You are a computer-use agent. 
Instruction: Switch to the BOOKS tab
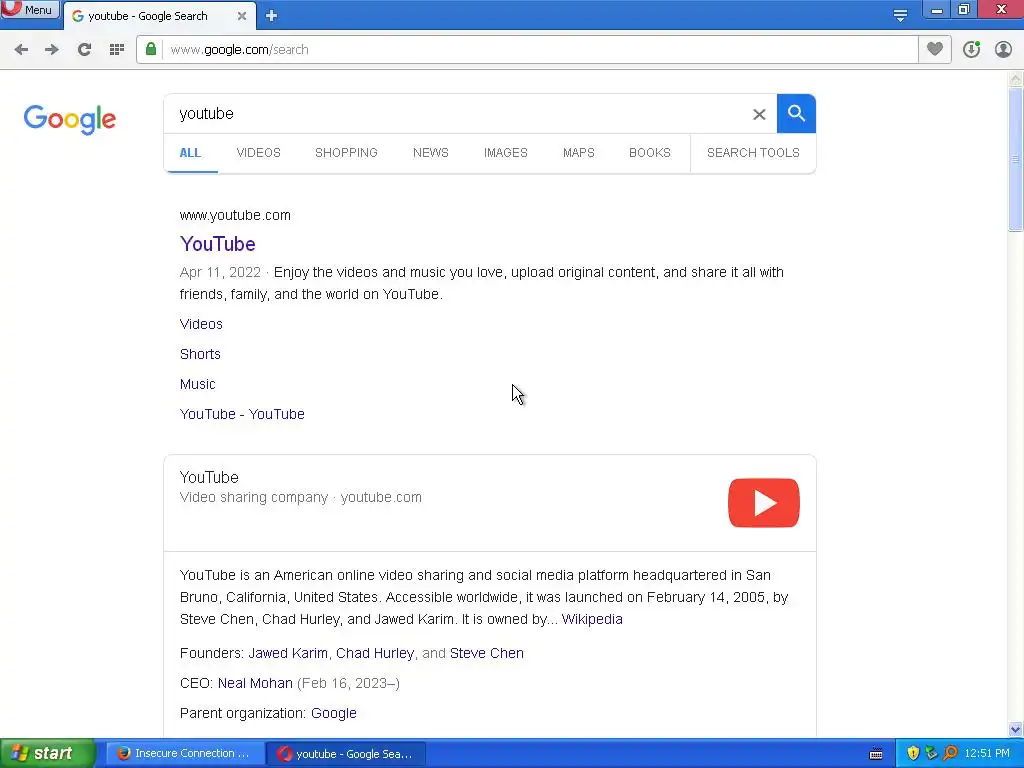[650, 153]
